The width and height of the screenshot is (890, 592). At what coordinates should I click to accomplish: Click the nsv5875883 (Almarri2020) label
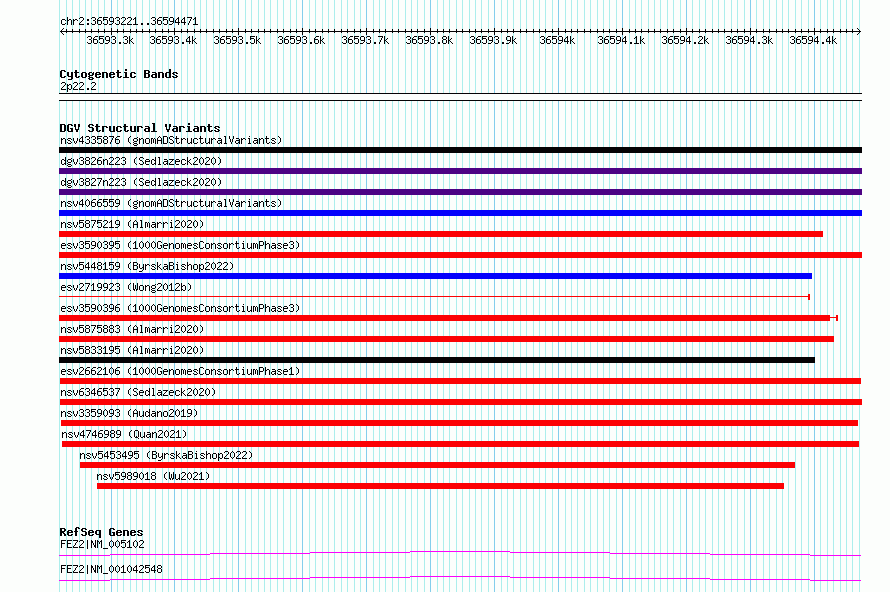point(132,329)
